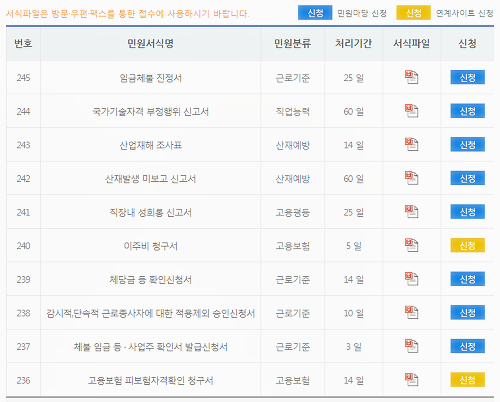
Task: Select the 번호 column header
Action: 23,43
